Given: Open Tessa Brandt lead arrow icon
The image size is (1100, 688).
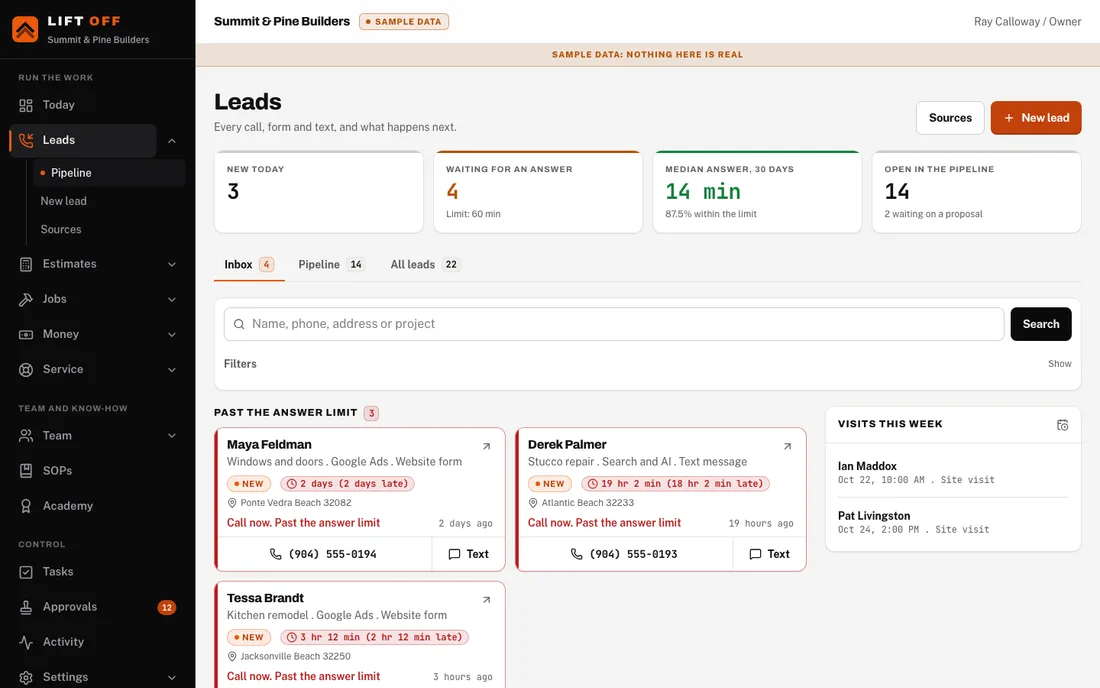Looking at the screenshot, I should [x=486, y=600].
